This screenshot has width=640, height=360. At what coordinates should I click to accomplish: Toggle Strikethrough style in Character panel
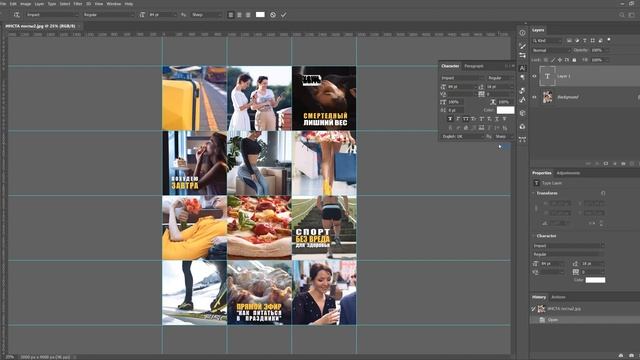click(504, 119)
